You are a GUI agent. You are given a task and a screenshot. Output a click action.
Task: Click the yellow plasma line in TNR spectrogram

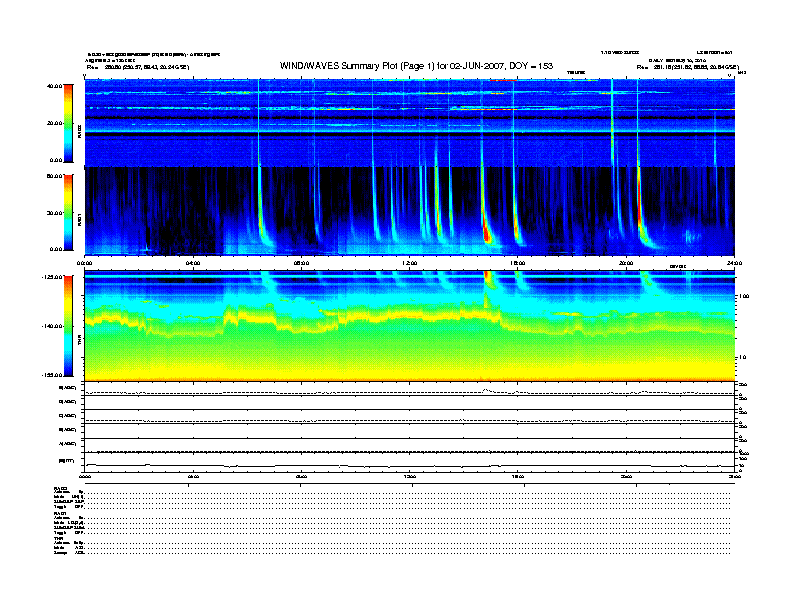pyautogui.click(x=409, y=317)
